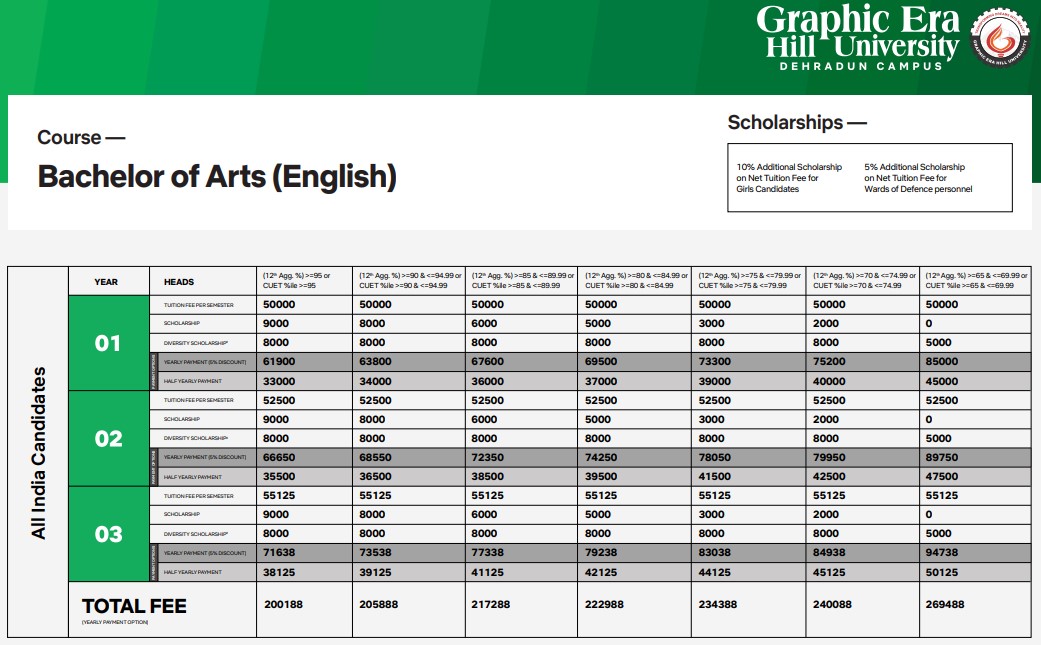Select the green Year 03 cell
Screen dimensions: 1041x645
(108, 534)
